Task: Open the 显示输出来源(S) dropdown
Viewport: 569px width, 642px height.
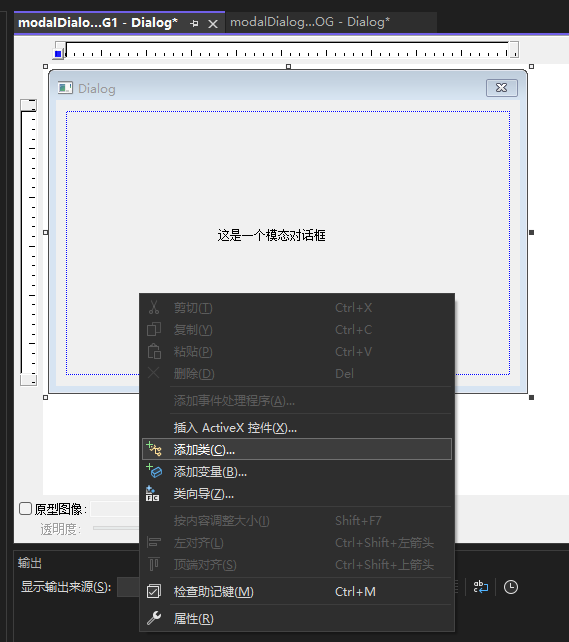Action: [129, 587]
